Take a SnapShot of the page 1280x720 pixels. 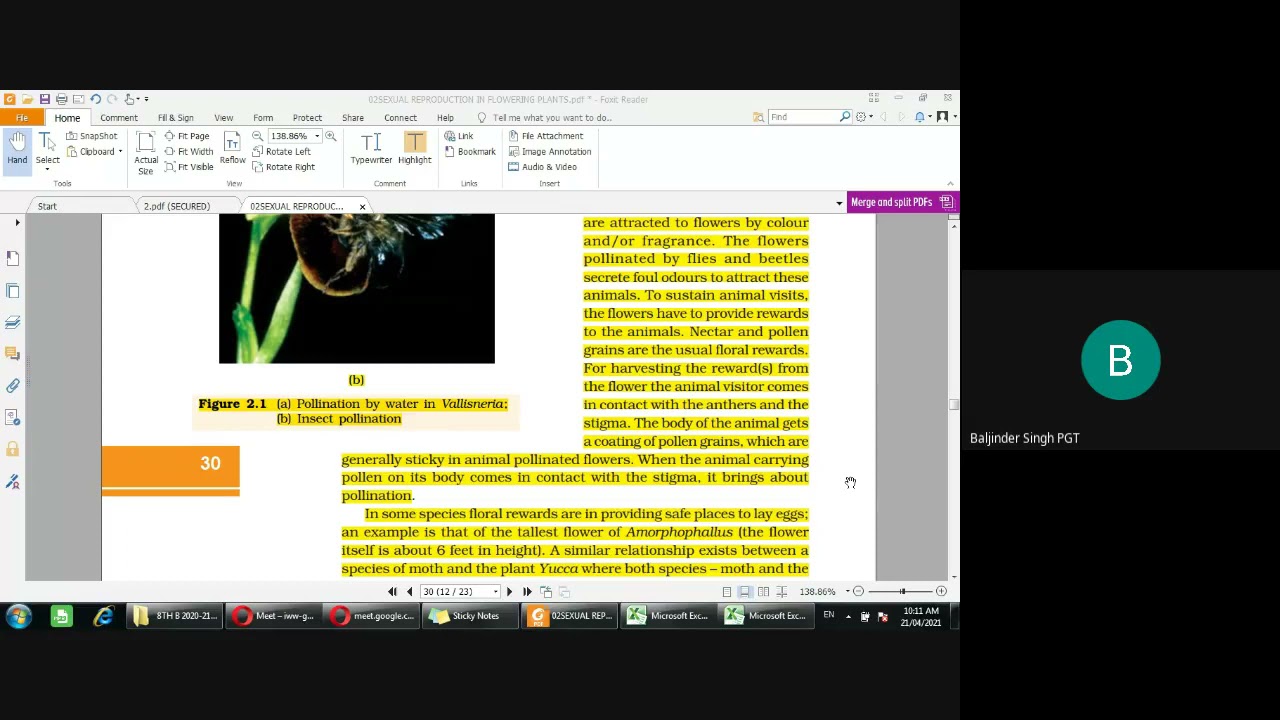(x=92, y=136)
